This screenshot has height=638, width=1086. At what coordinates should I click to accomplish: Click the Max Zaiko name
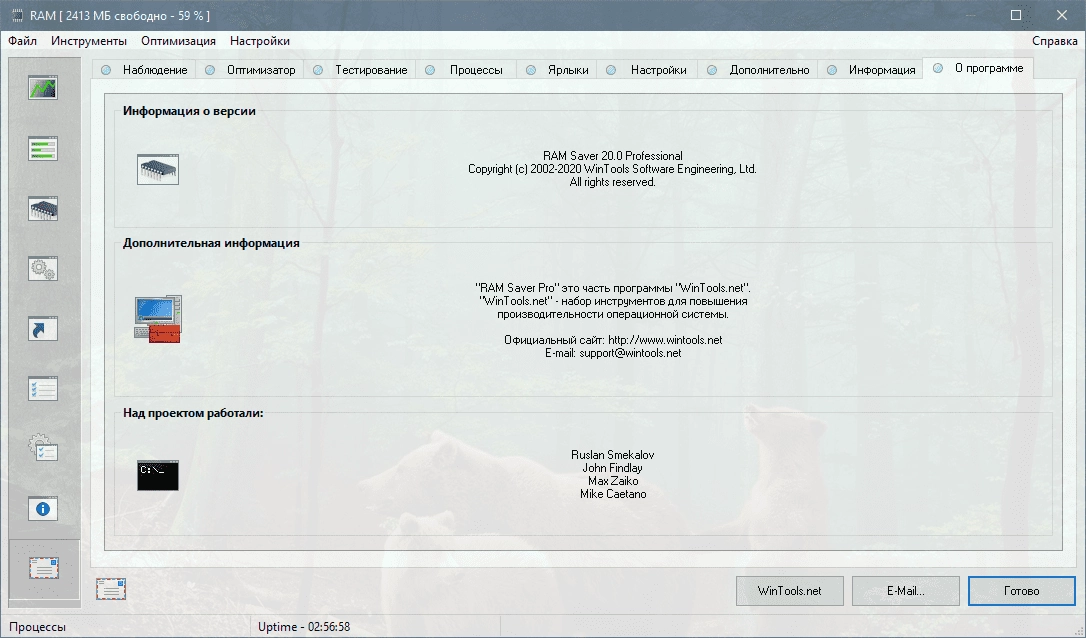pos(613,481)
